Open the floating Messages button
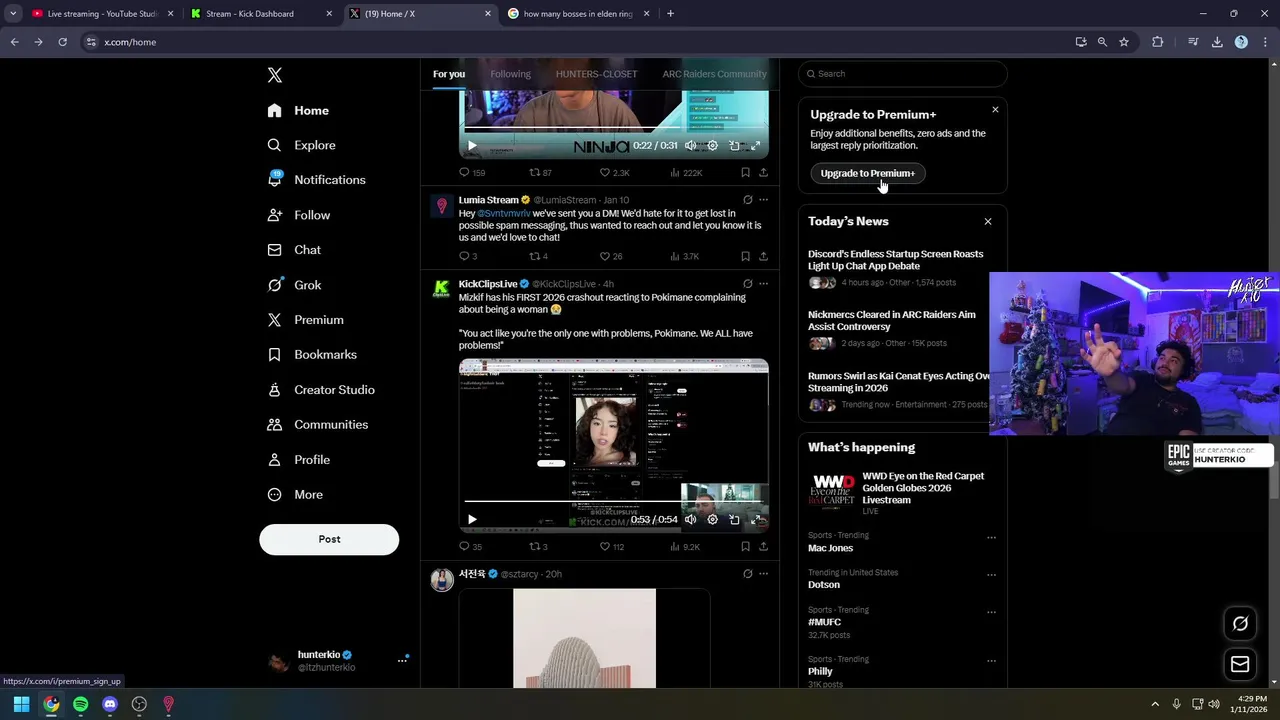This screenshot has height=720, width=1280. 1240,664
